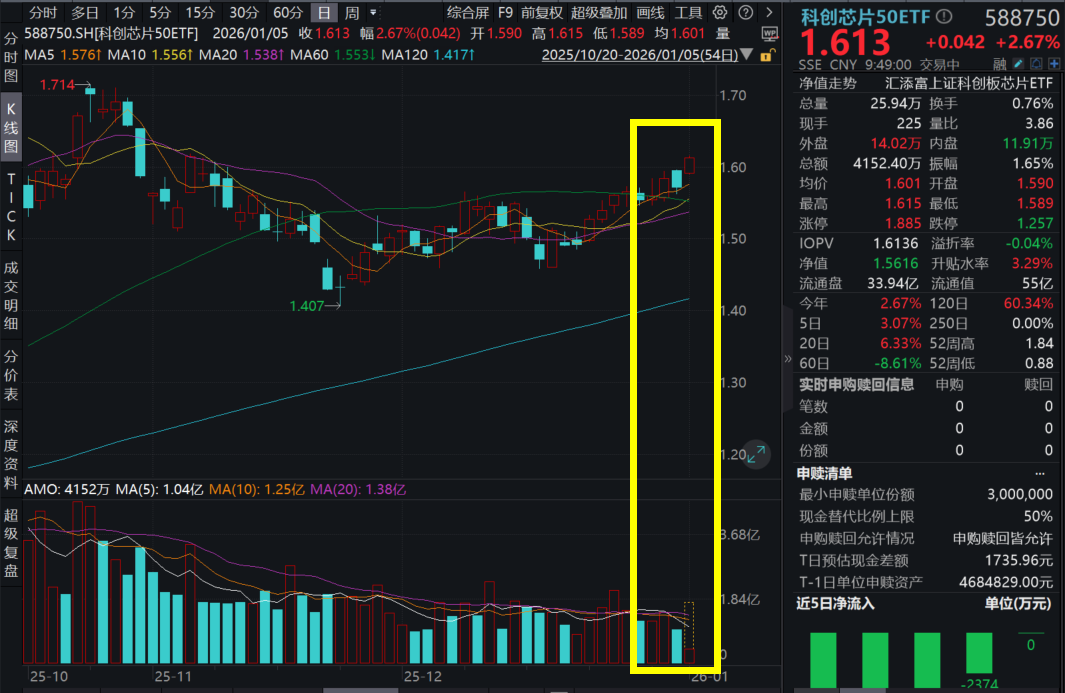1065x693 pixels.
Task: Click the info icon beside 科创芯片50ETF
Action: pos(945,15)
